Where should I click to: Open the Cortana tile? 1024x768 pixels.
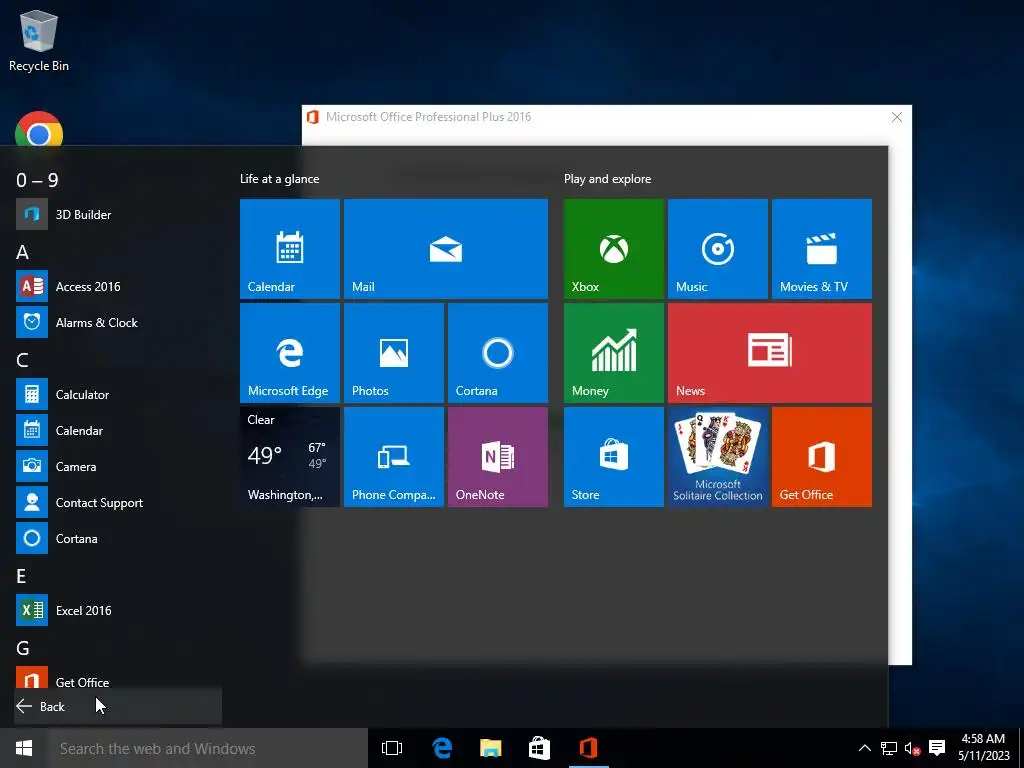pyautogui.click(x=498, y=353)
